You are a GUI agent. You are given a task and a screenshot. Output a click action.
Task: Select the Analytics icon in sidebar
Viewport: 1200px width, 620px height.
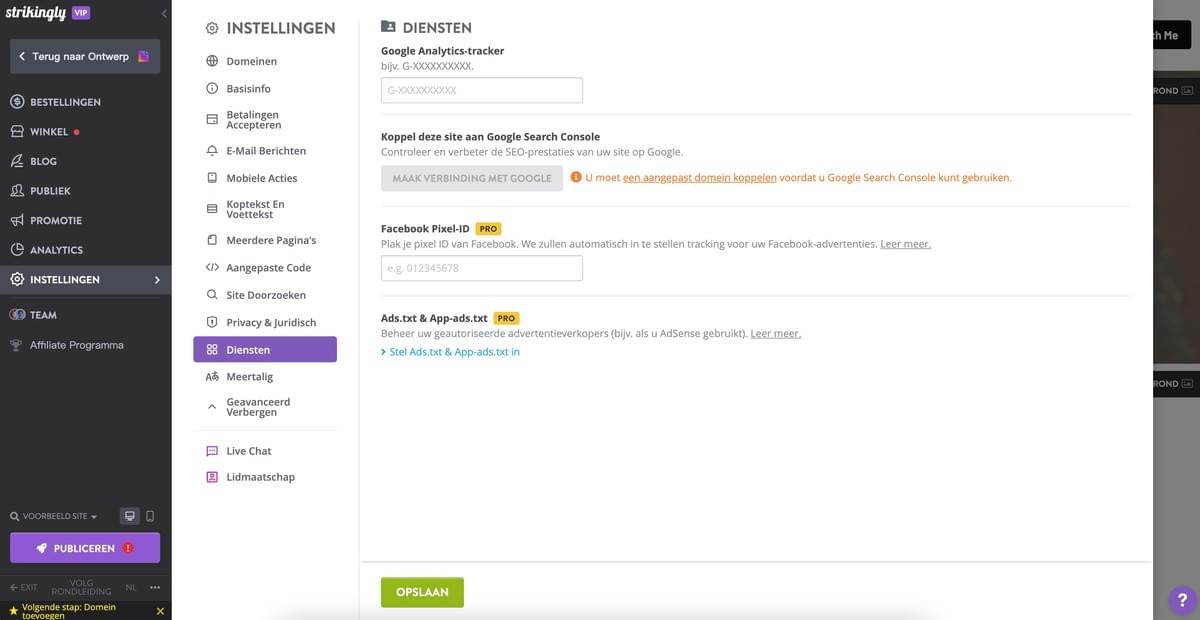click(15, 249)
